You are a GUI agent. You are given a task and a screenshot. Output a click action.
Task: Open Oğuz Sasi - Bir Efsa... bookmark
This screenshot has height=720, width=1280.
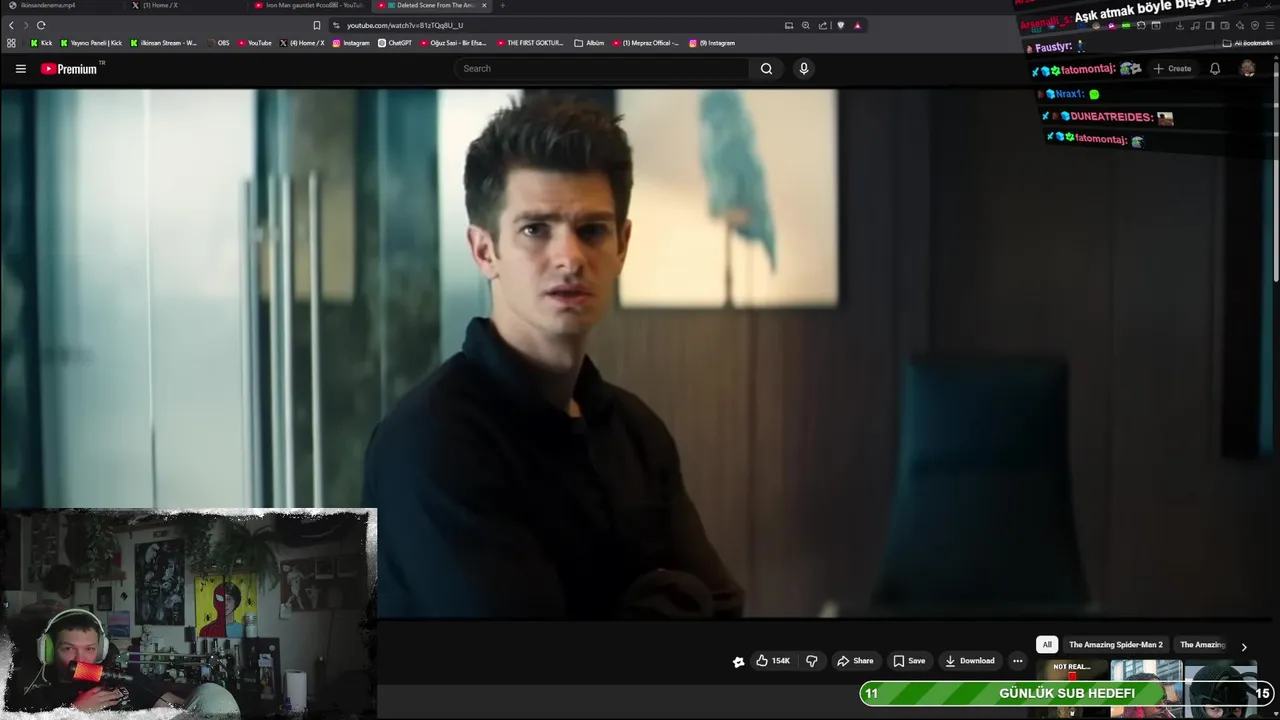coord(453,43)
